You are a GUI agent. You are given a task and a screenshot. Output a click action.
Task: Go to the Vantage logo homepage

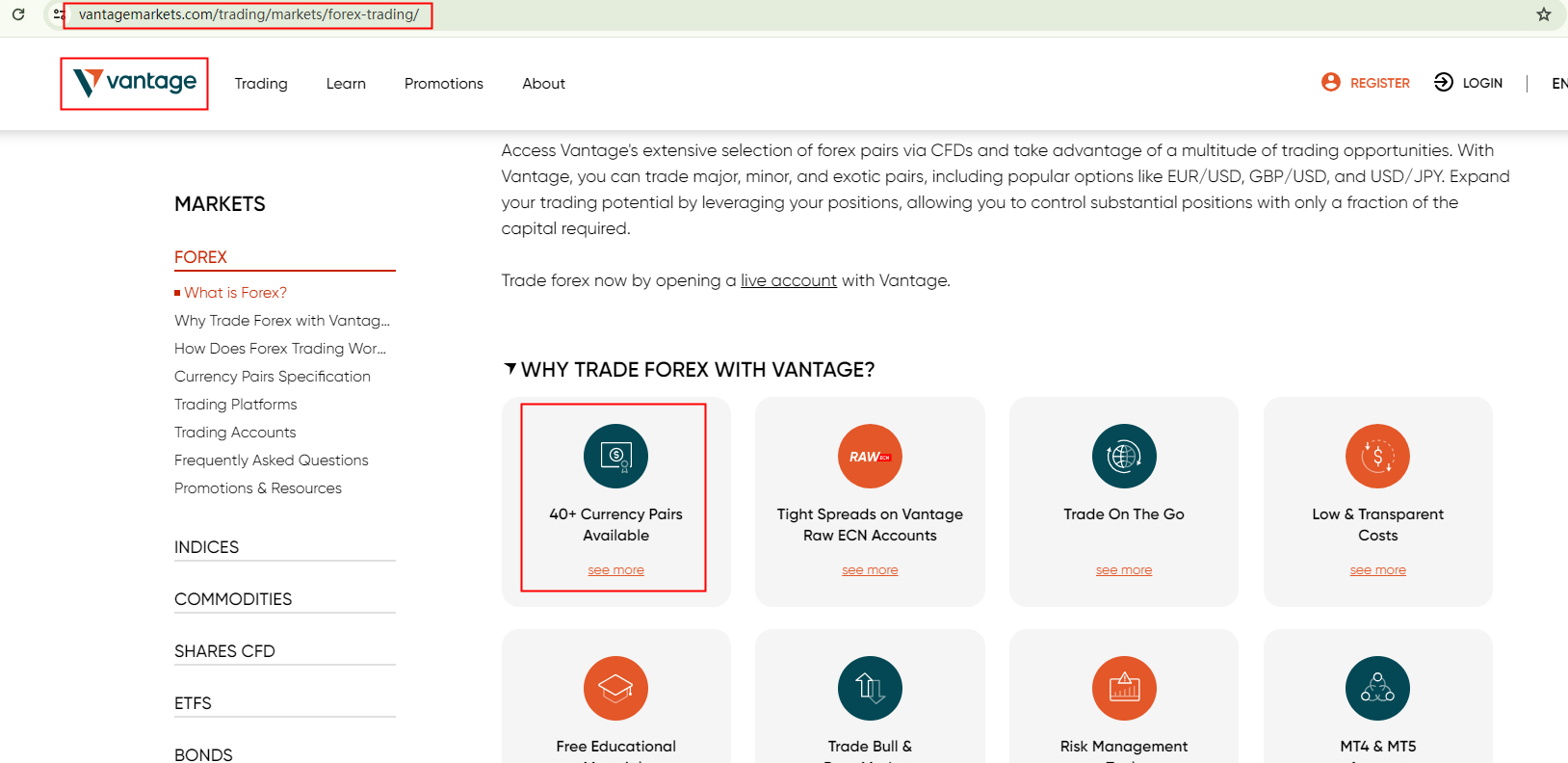pos(135,83)
